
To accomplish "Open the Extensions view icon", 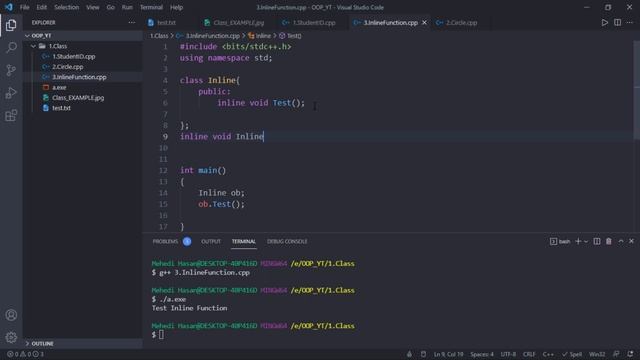I will pyautogui.click(x=11, y=116).
